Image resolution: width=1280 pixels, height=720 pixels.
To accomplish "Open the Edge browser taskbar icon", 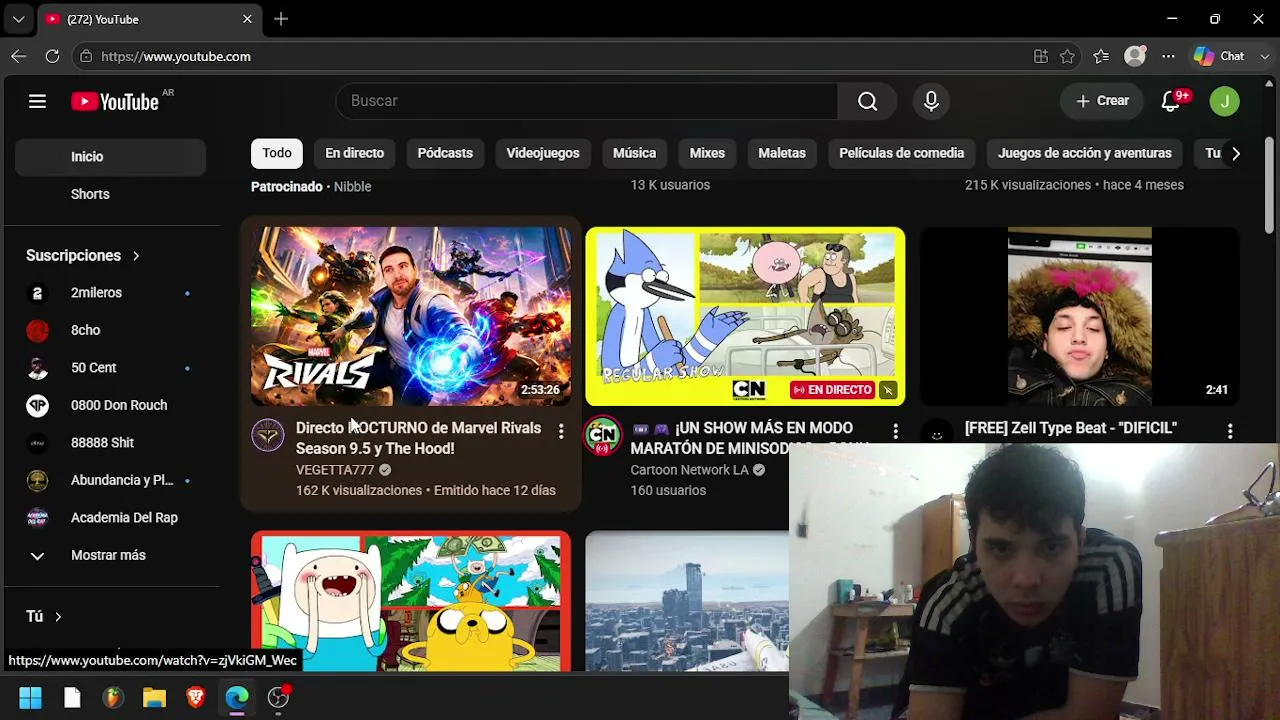I will tap(237, 698).
